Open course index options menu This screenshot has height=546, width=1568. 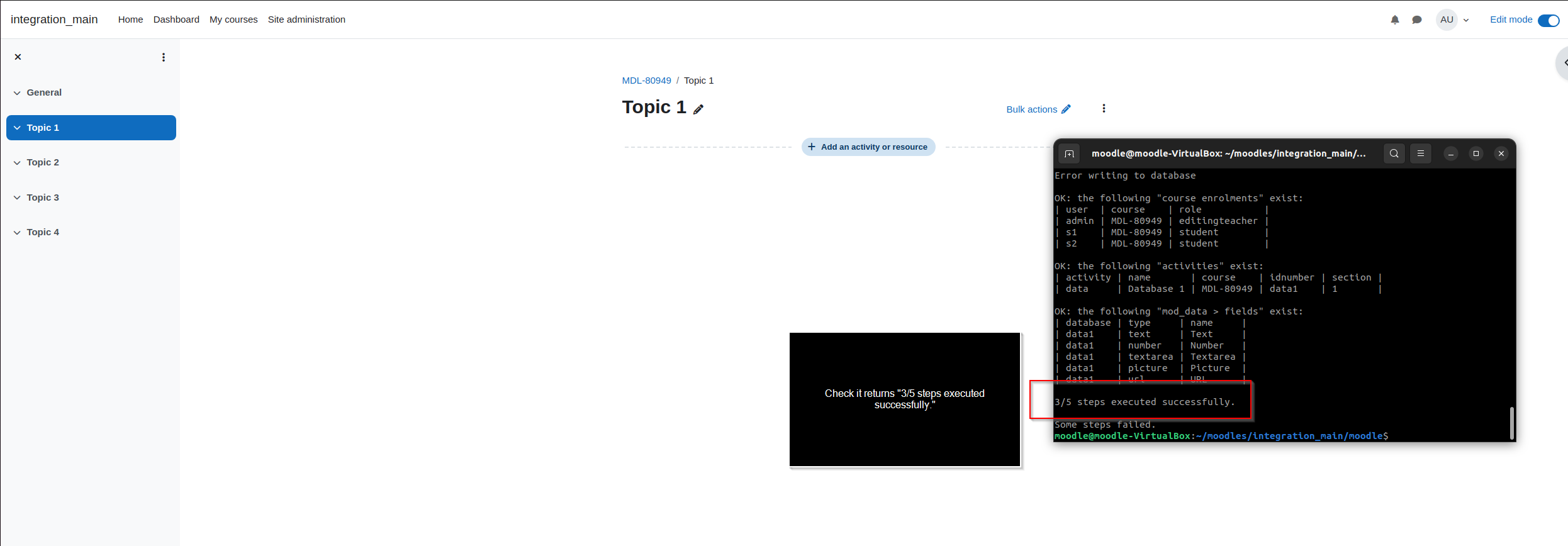click(164, 57)
